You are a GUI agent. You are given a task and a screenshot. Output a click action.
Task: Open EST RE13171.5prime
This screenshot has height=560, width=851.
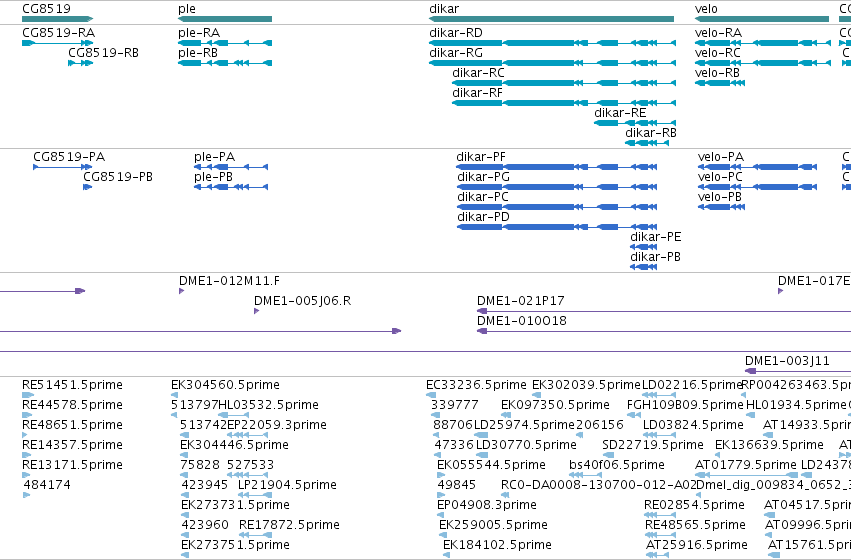point(26,475)
